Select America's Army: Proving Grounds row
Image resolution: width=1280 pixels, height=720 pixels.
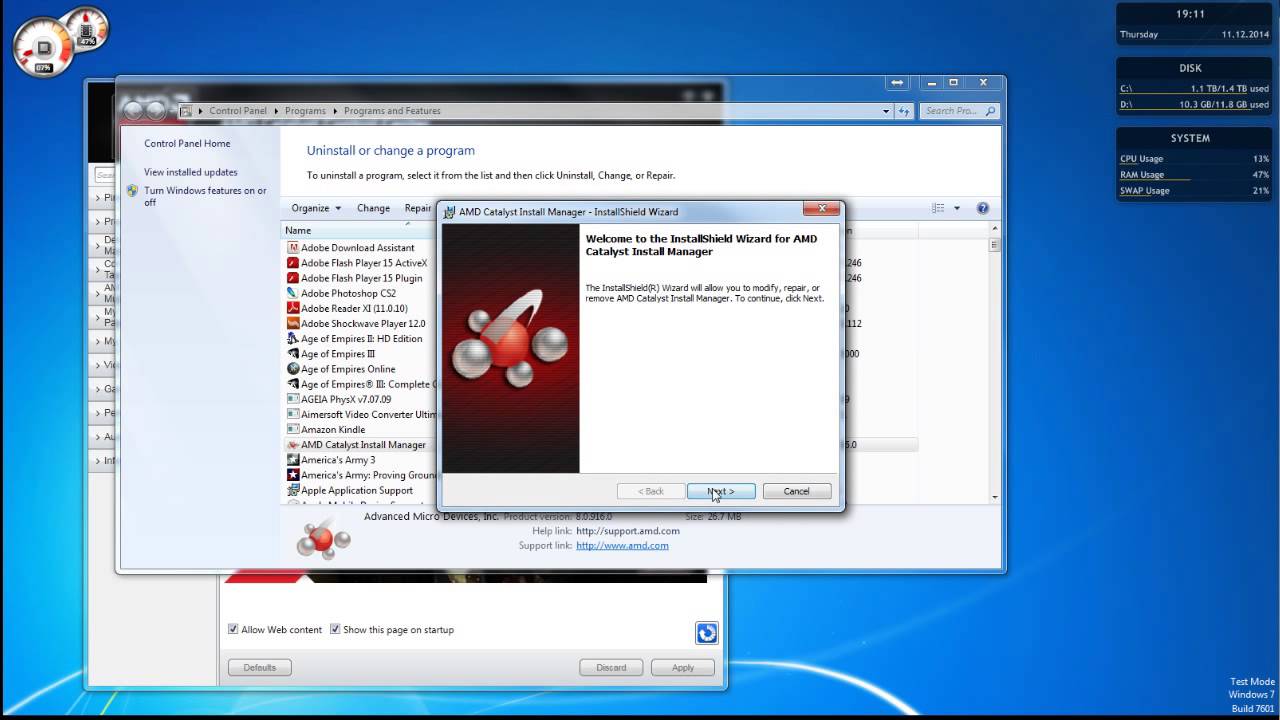tap(360, 475)
